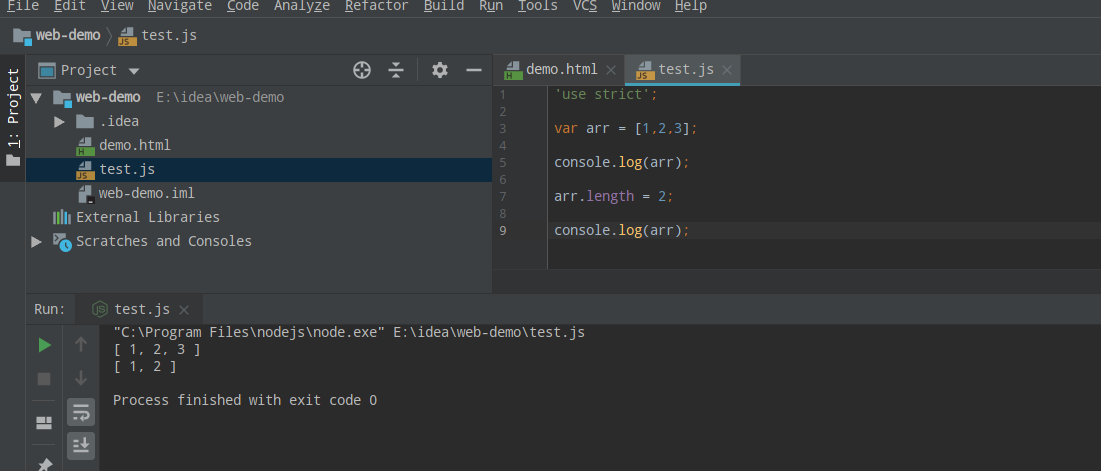Click the Down the stack trace arrow
Image resolution: width=1101 pixels, height=471 pixels.
[81, 378]
